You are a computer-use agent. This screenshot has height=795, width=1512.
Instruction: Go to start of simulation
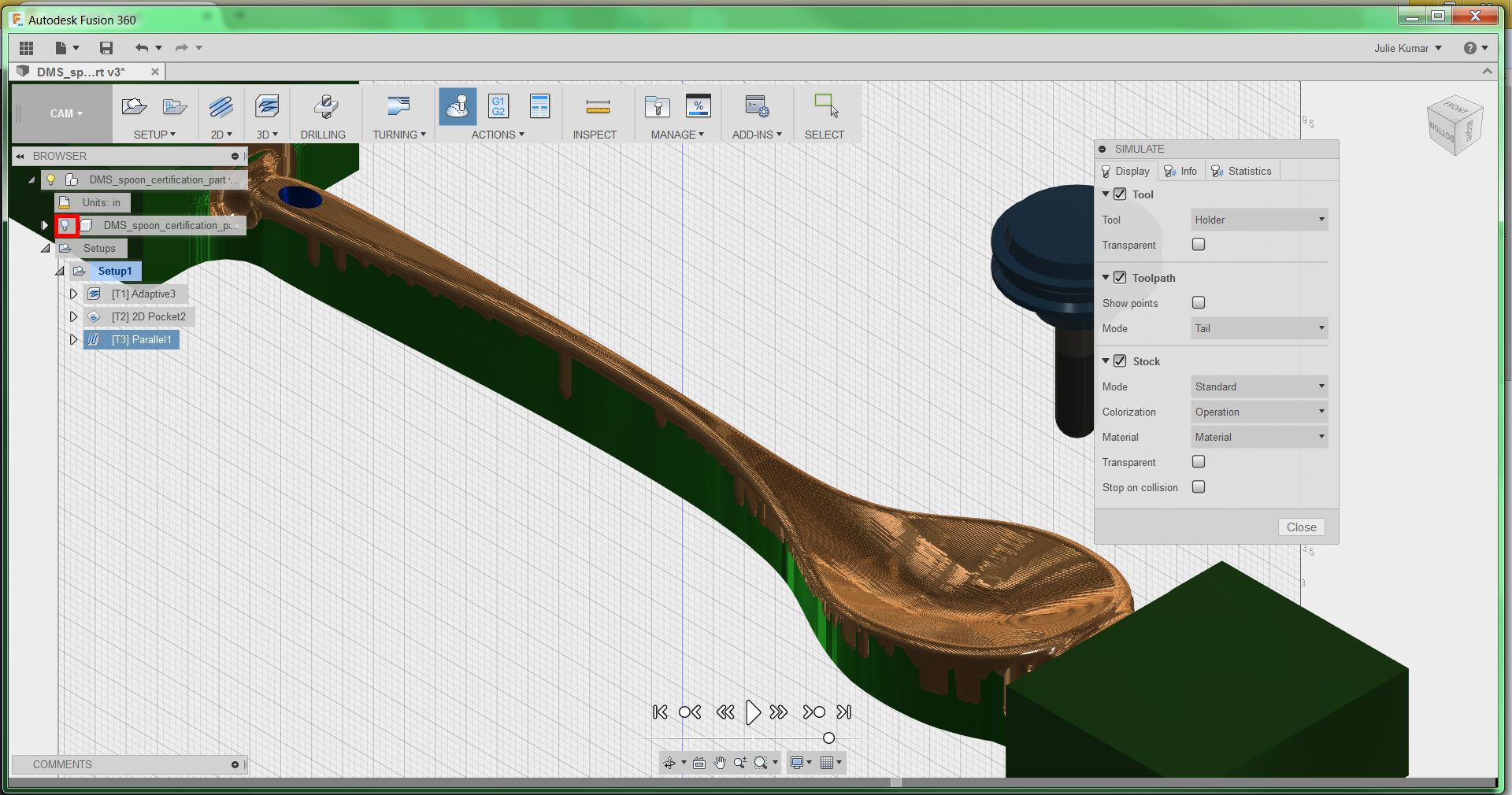click(660, 712)
